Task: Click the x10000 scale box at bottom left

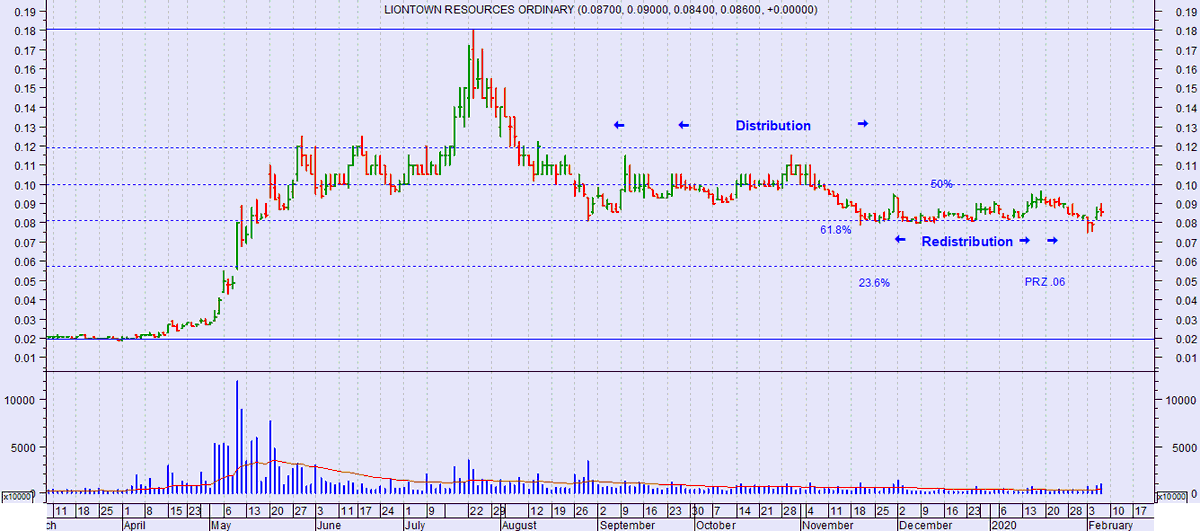Action: pos(19,496)
